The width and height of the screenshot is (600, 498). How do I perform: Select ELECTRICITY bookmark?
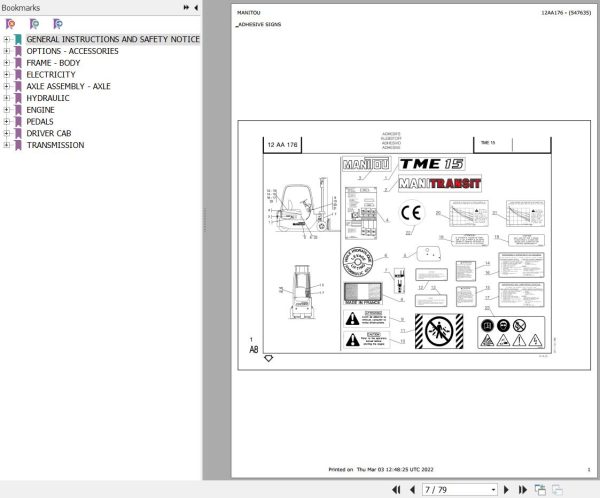(51, 75)
